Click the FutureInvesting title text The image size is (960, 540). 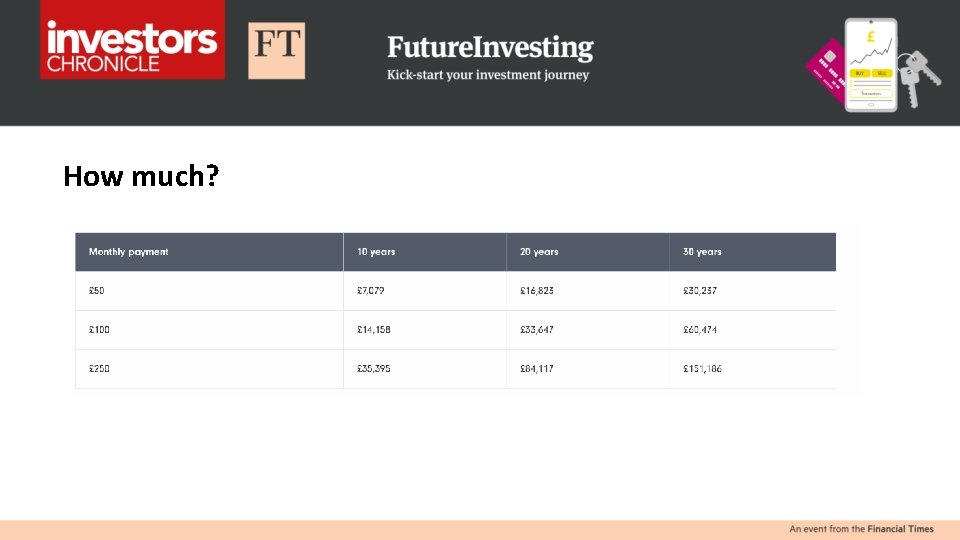(490, 47)
